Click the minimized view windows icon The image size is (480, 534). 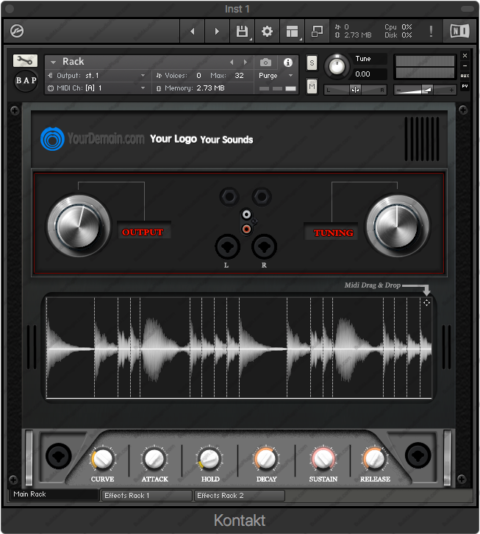(x=317, y=31)
